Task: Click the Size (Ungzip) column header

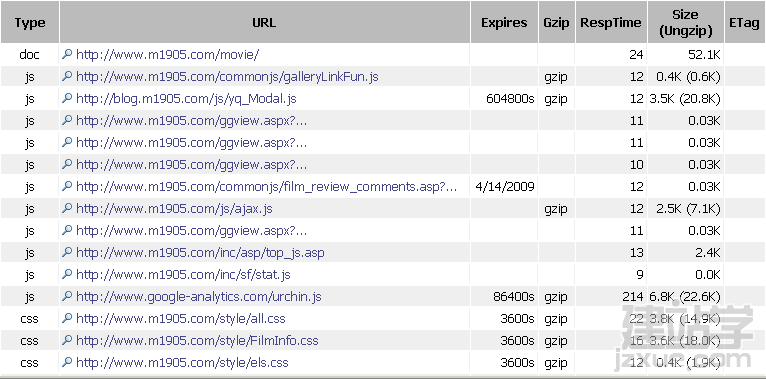Action: point(685,22)
